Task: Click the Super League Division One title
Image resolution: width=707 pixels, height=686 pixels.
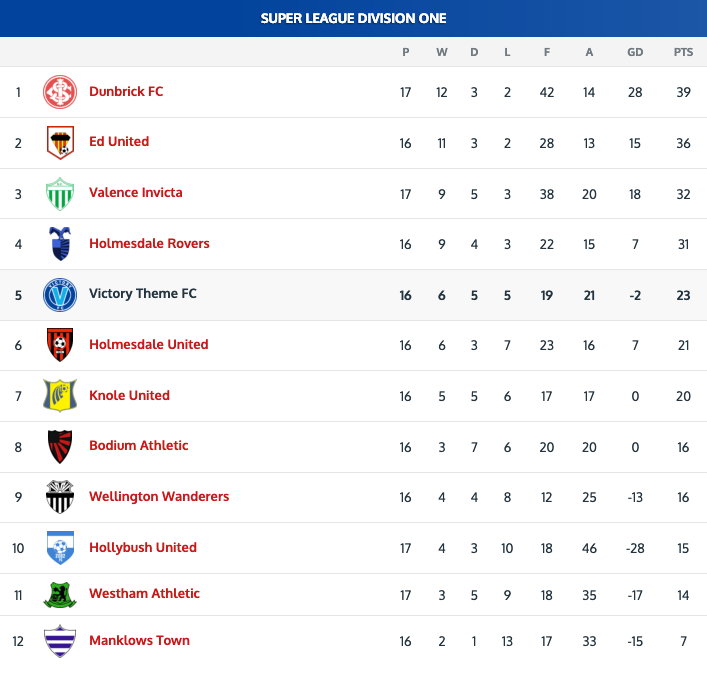Action: 353,18
